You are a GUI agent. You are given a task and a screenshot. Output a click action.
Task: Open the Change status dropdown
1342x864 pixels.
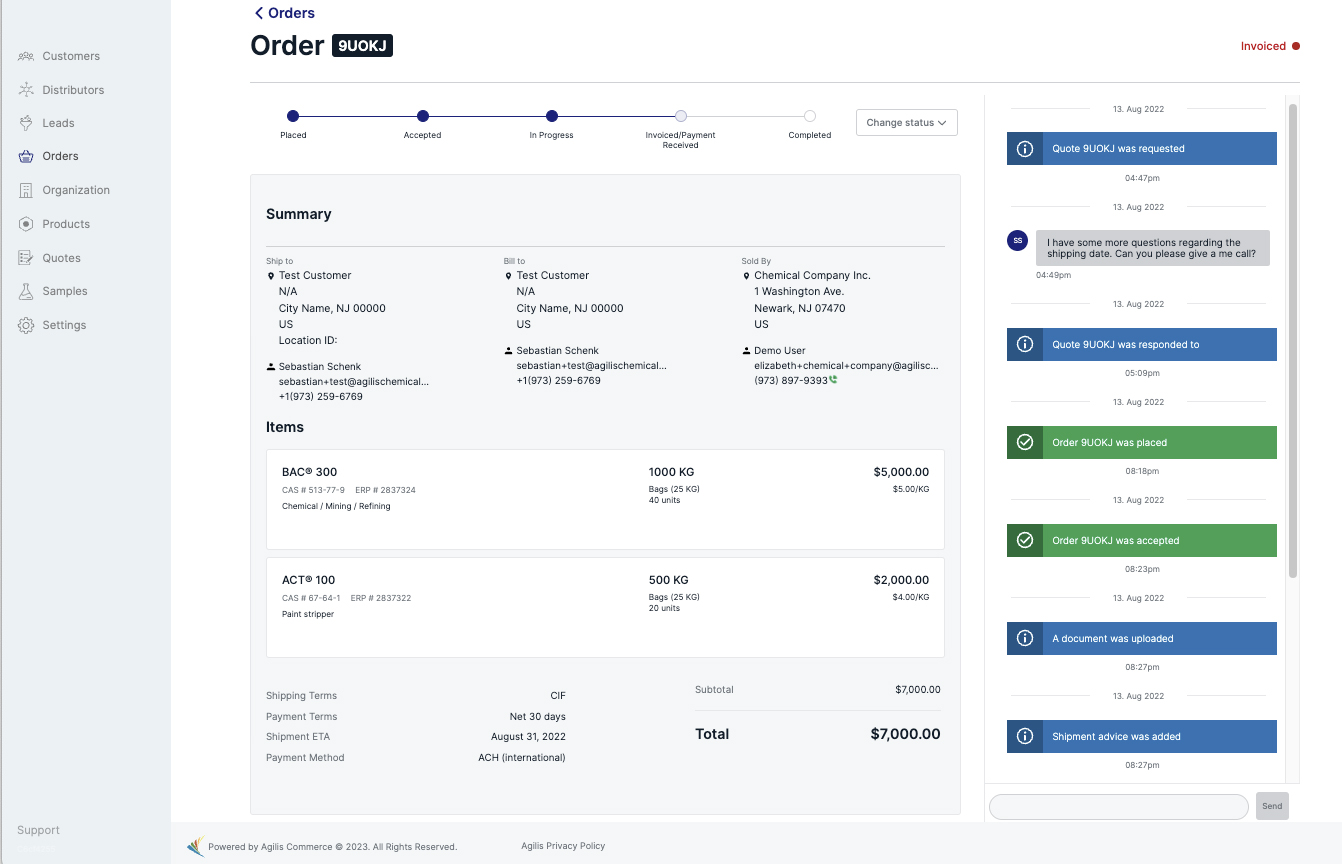pyautogui.click(x=906, y=123)
